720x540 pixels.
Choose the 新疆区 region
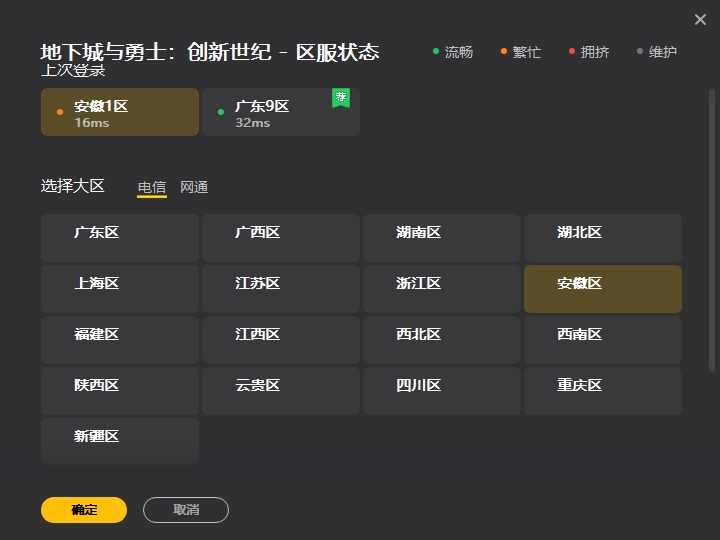[x=120, y=442]
